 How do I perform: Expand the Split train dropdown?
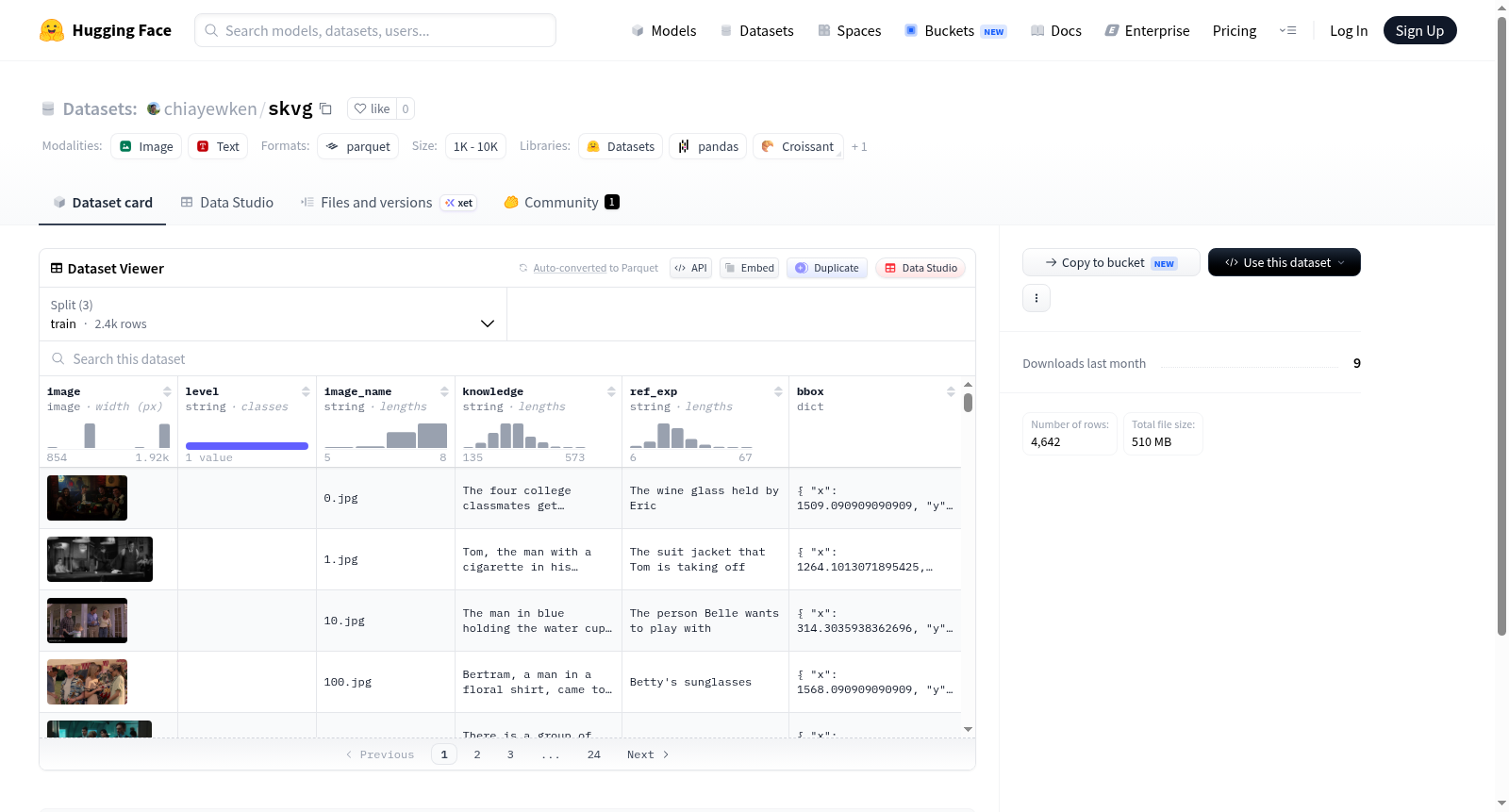click(x=273, y=314)
